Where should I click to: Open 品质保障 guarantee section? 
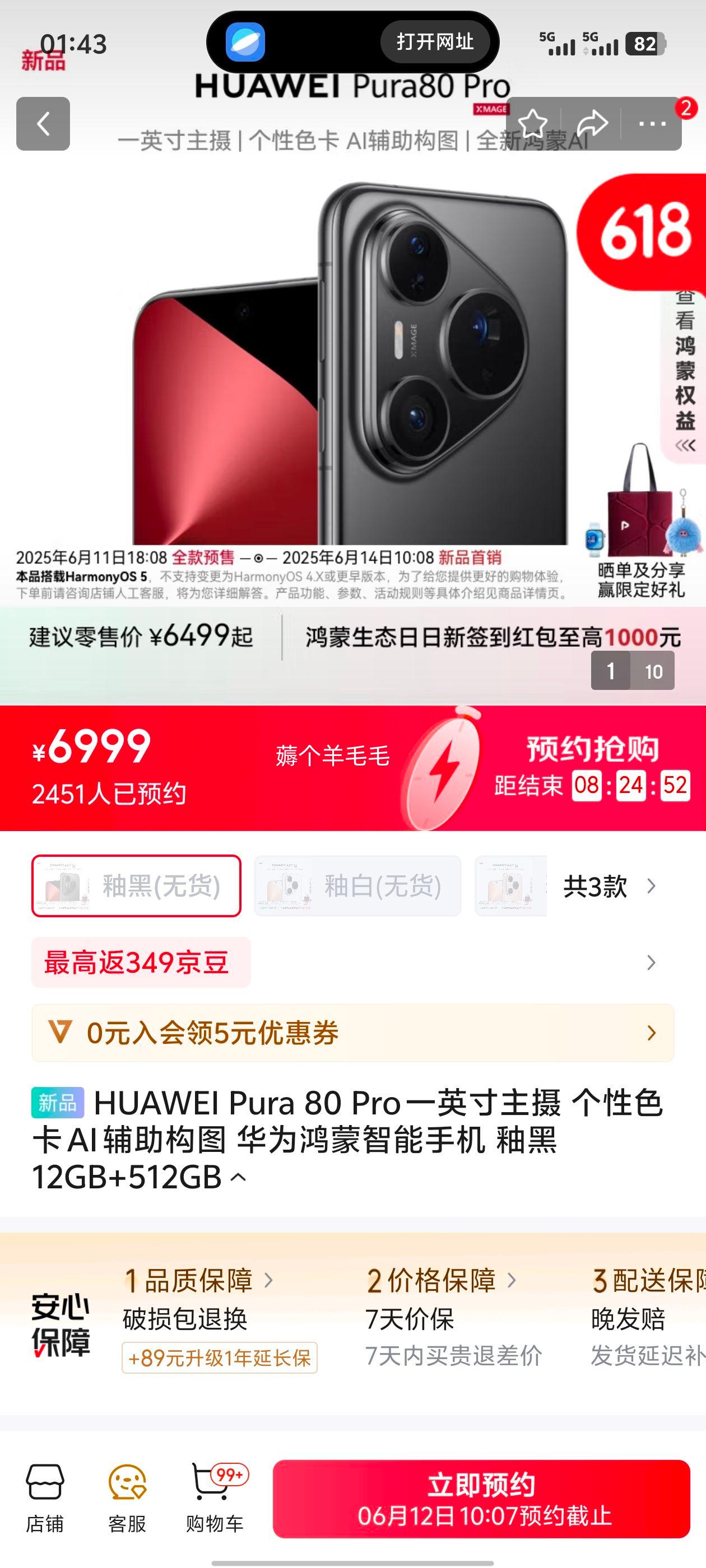coord(198,1280)
